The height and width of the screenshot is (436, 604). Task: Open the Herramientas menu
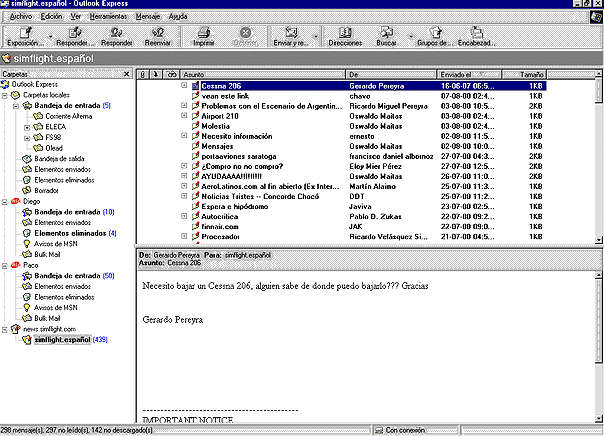108,17
